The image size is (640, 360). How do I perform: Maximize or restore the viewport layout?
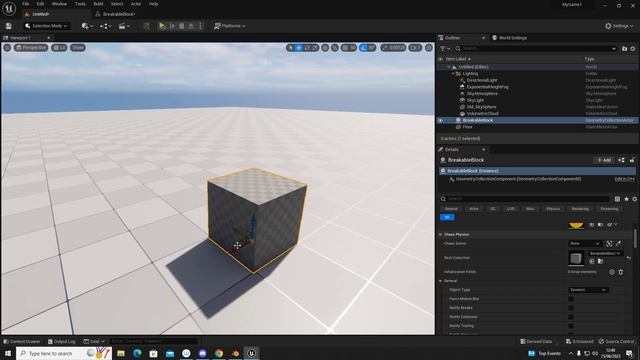429,48
